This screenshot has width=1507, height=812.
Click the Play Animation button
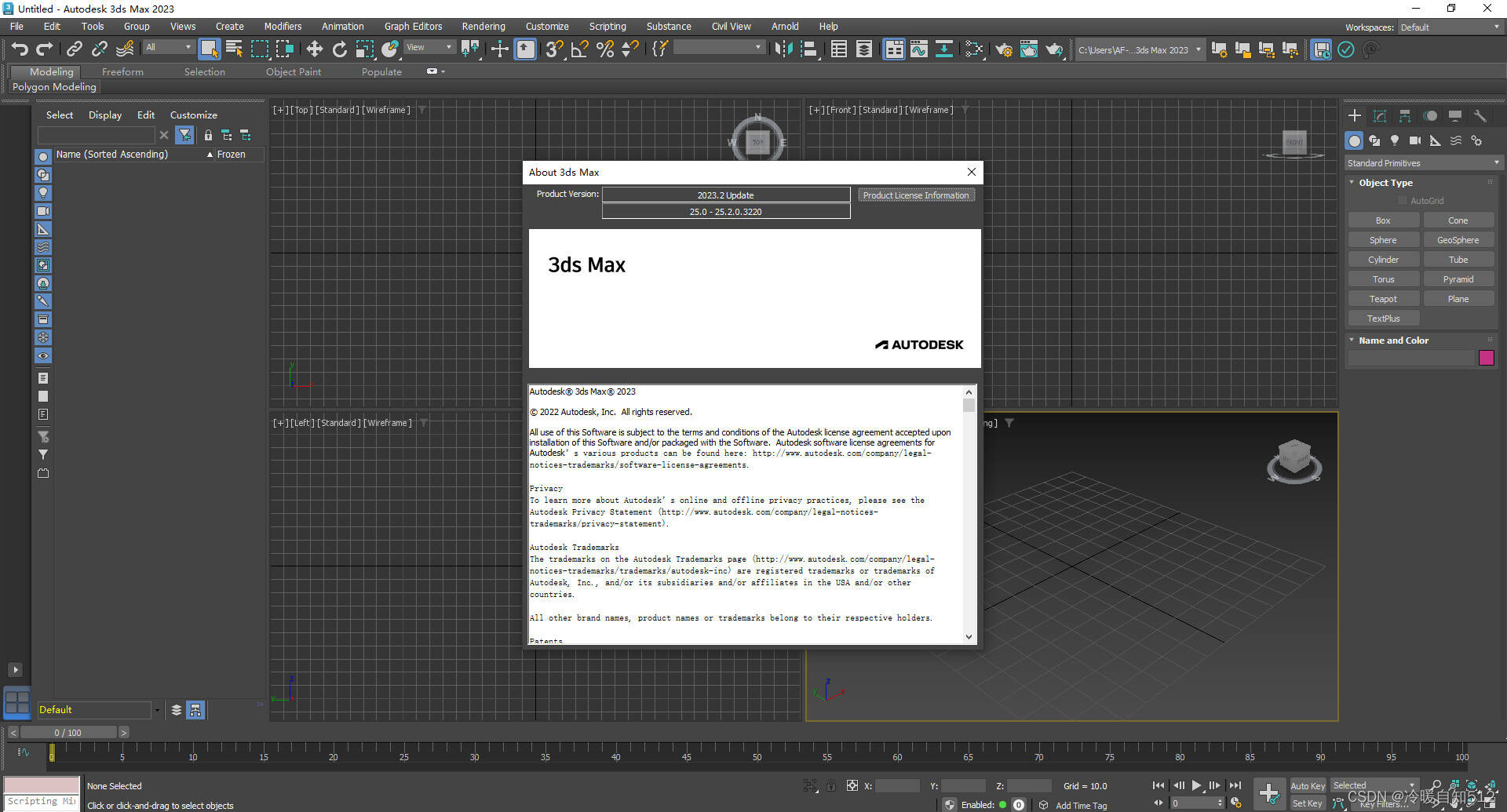click(x=1196, y=785)
